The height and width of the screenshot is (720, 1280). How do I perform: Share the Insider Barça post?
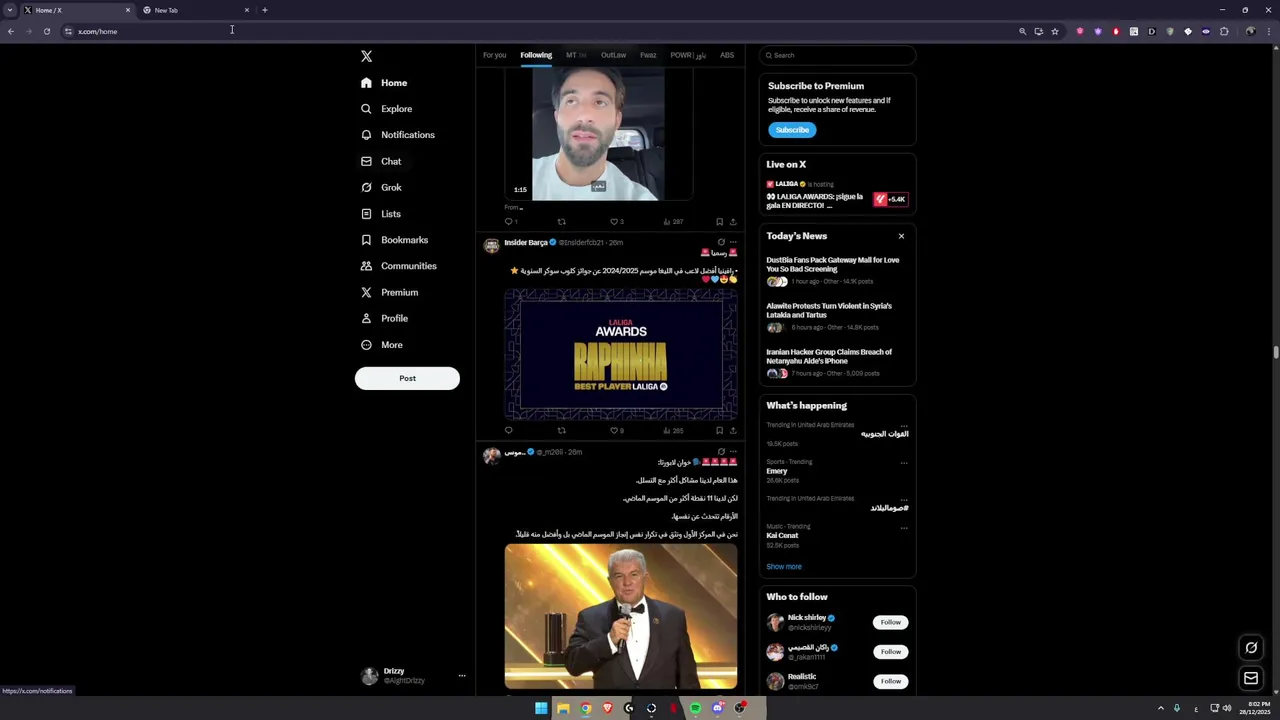tap(733, 431)
